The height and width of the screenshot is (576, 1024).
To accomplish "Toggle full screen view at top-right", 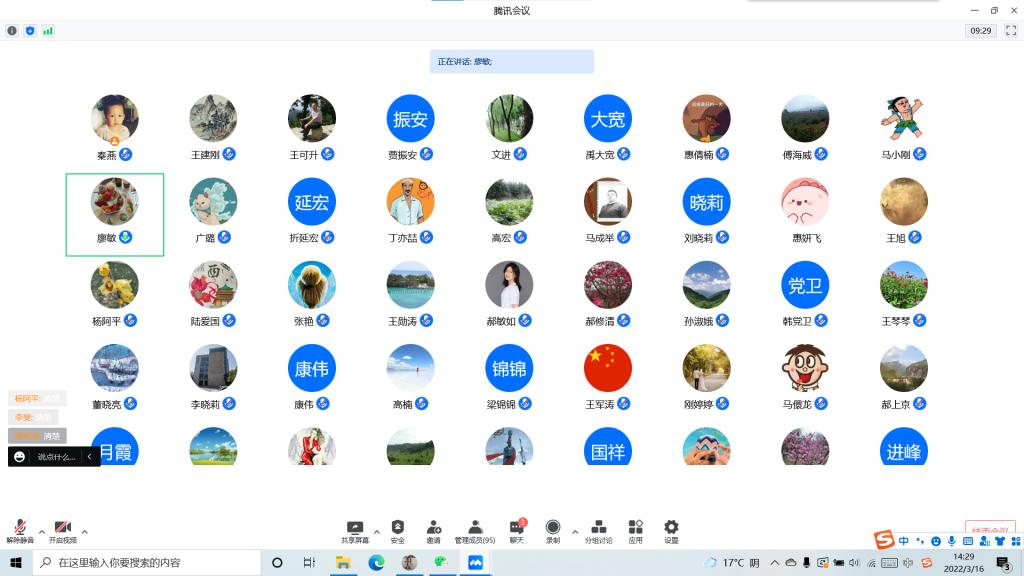I will 1010,31.
